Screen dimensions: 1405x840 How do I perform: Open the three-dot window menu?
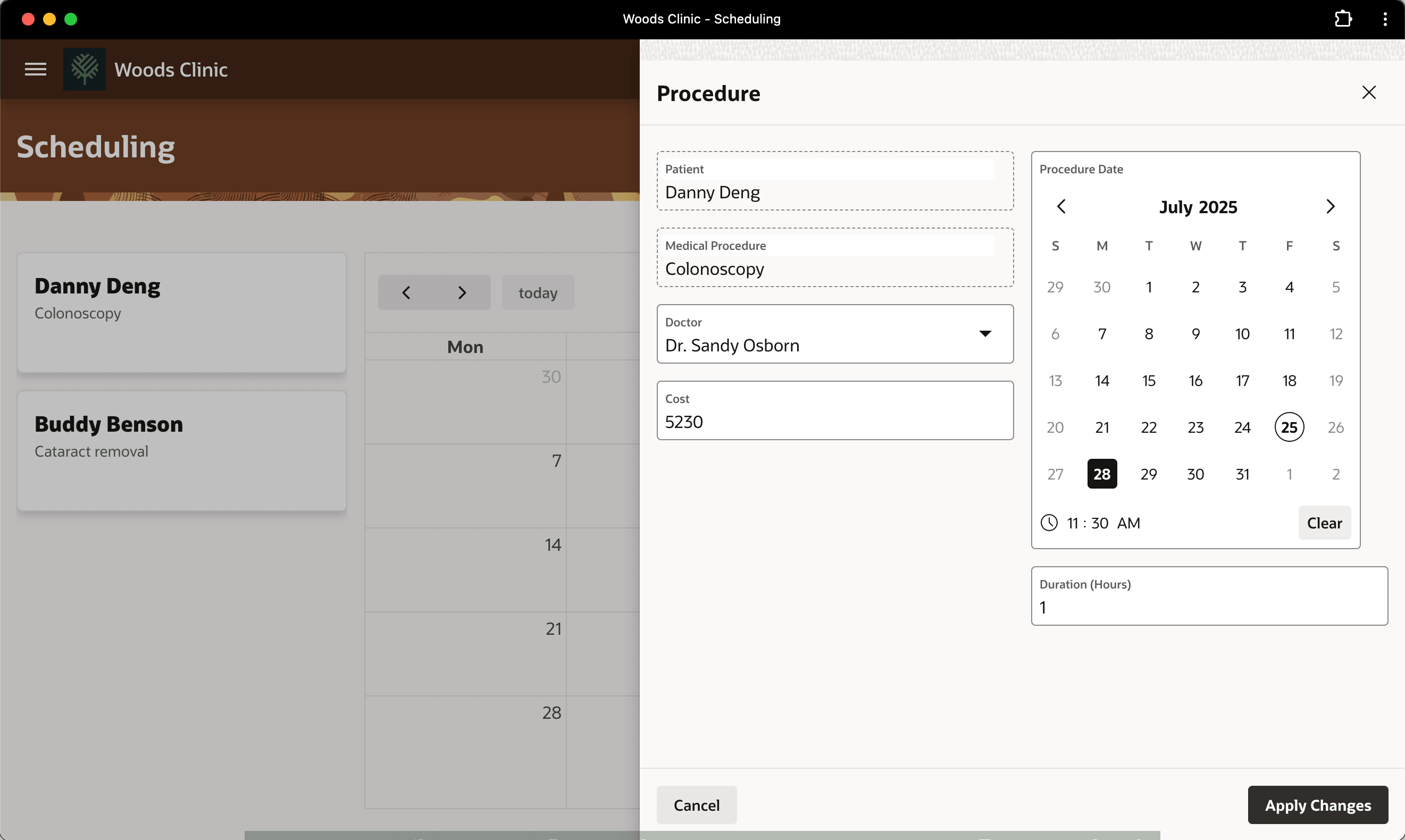pos(1385,19)
